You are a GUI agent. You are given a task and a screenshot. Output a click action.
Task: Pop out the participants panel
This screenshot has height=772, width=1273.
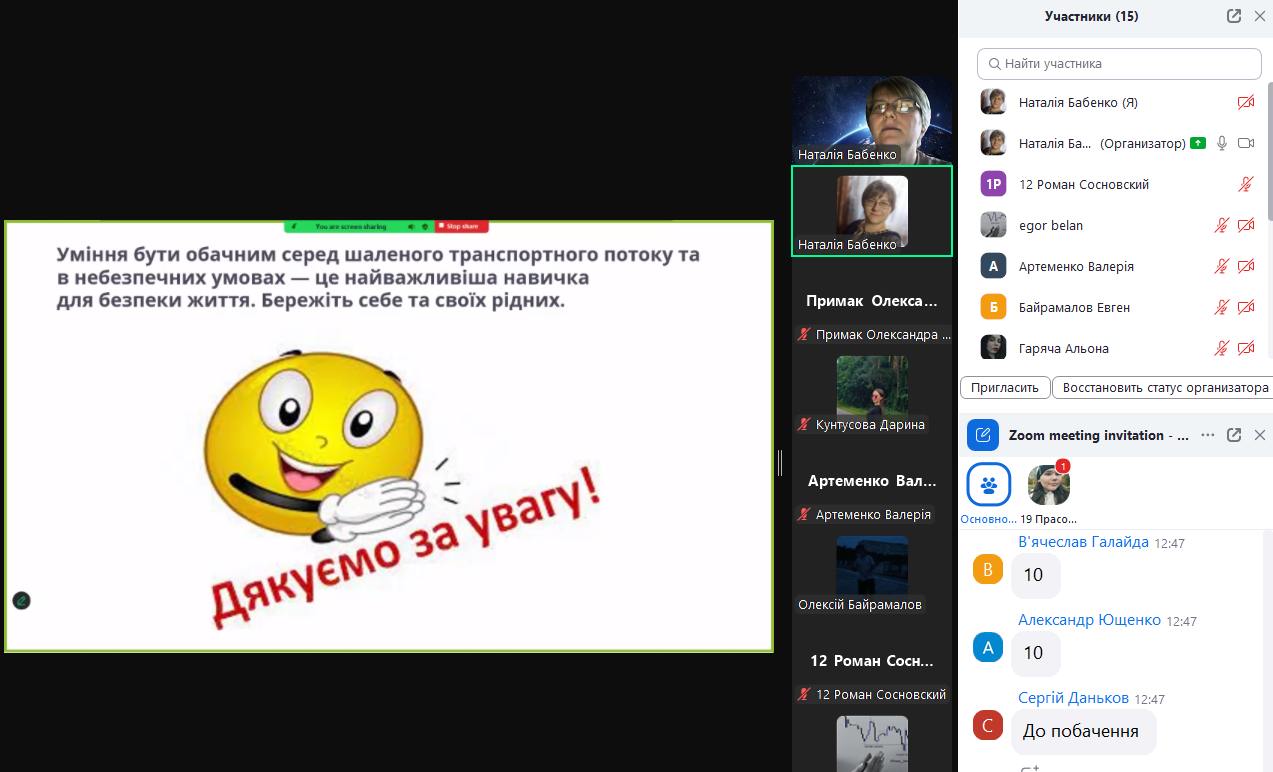1234,16
